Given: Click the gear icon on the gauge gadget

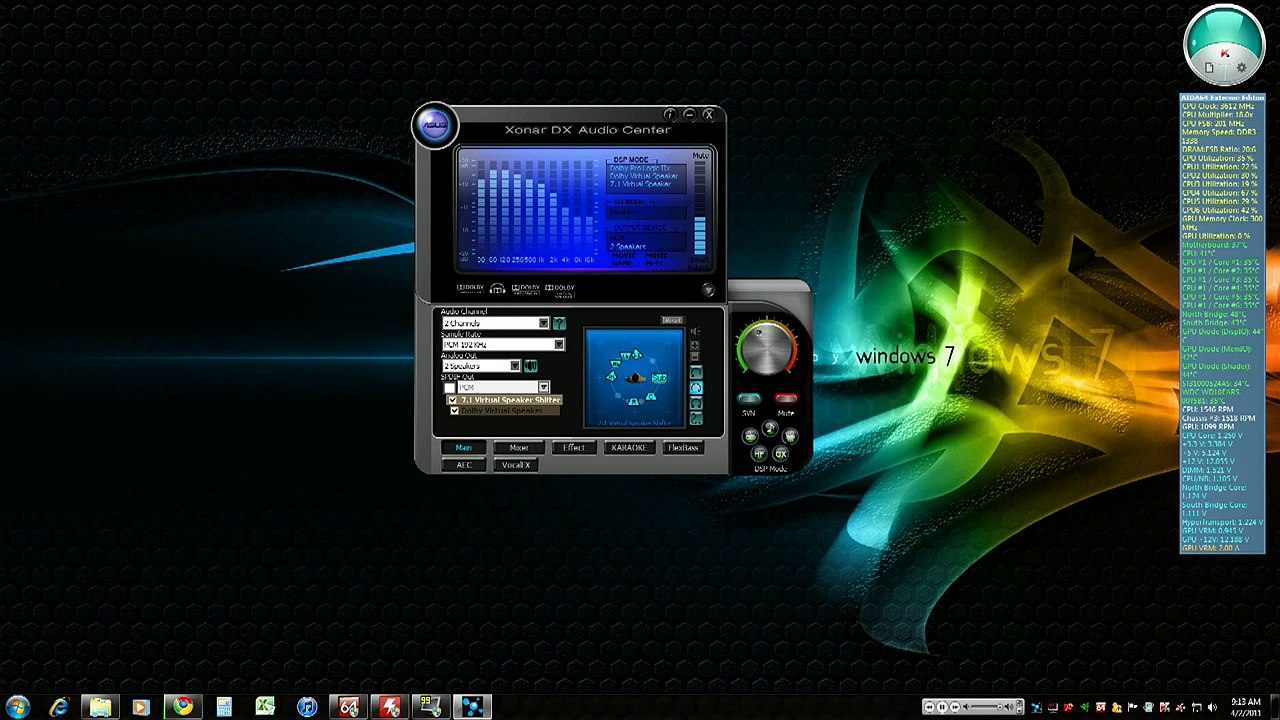Looking at the screenshot, I should (1242, 68).
